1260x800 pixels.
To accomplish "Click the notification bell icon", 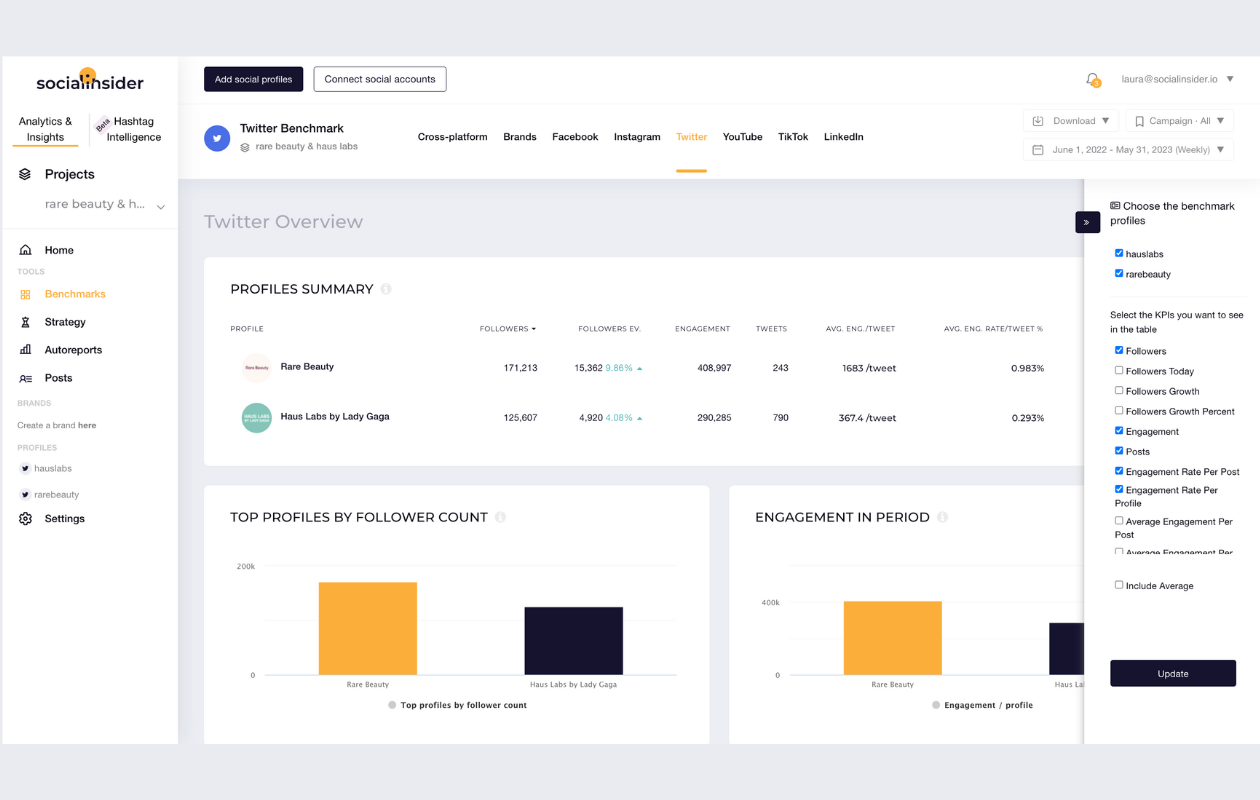I will pos(1092,79).
